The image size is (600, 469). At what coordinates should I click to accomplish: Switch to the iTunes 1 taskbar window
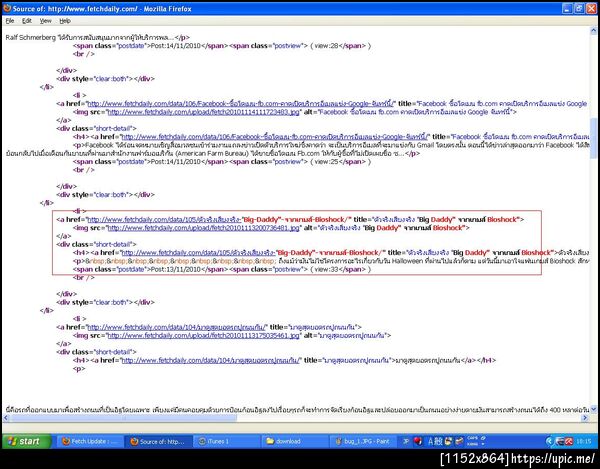coord(227,441)
